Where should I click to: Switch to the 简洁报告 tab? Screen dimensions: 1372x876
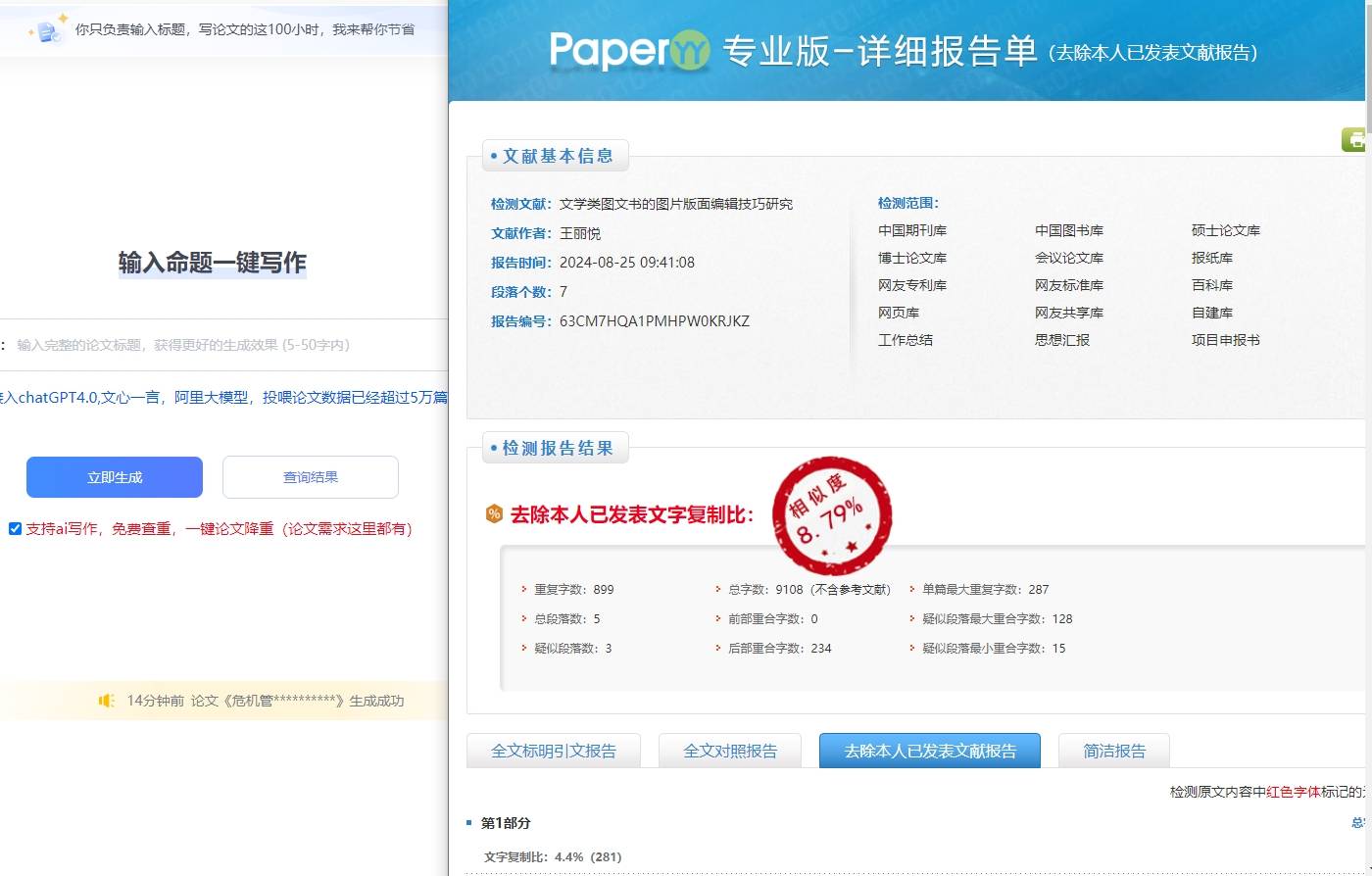pos(1114,752)
